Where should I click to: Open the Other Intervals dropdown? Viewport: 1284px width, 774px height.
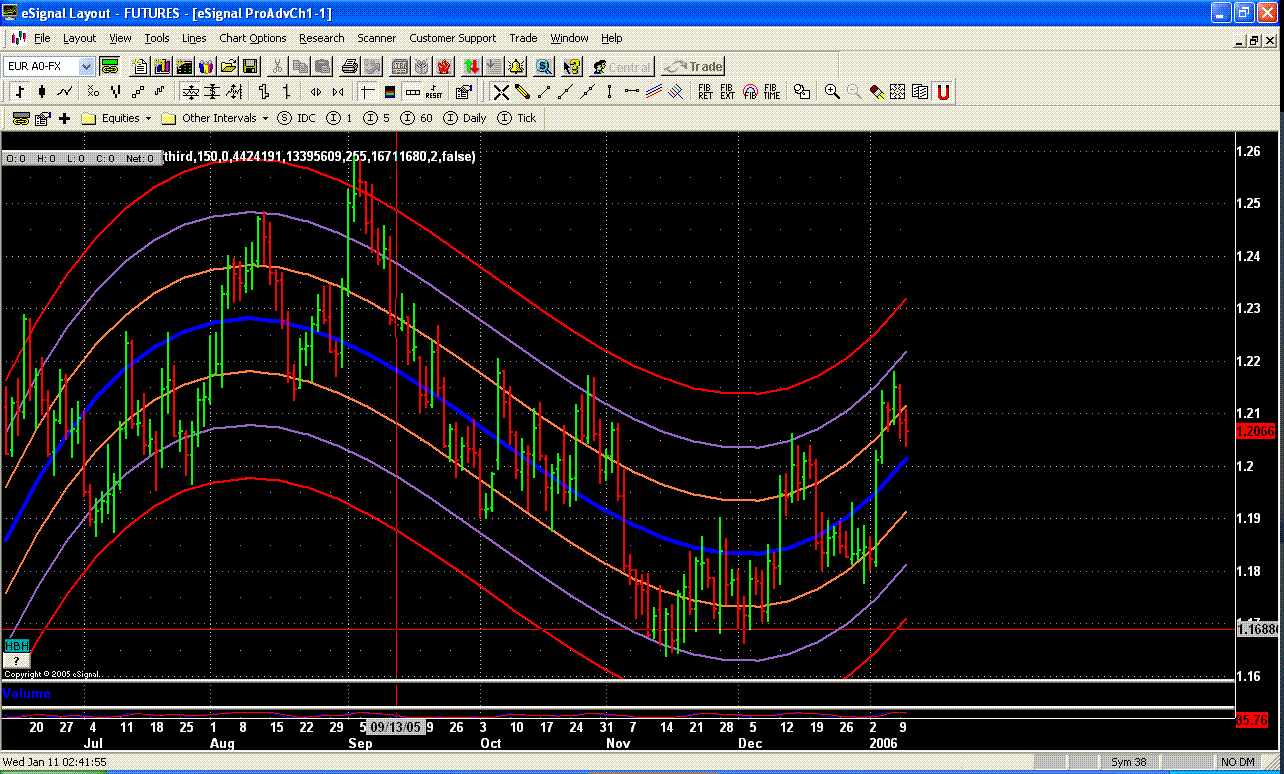pos(264,118)
